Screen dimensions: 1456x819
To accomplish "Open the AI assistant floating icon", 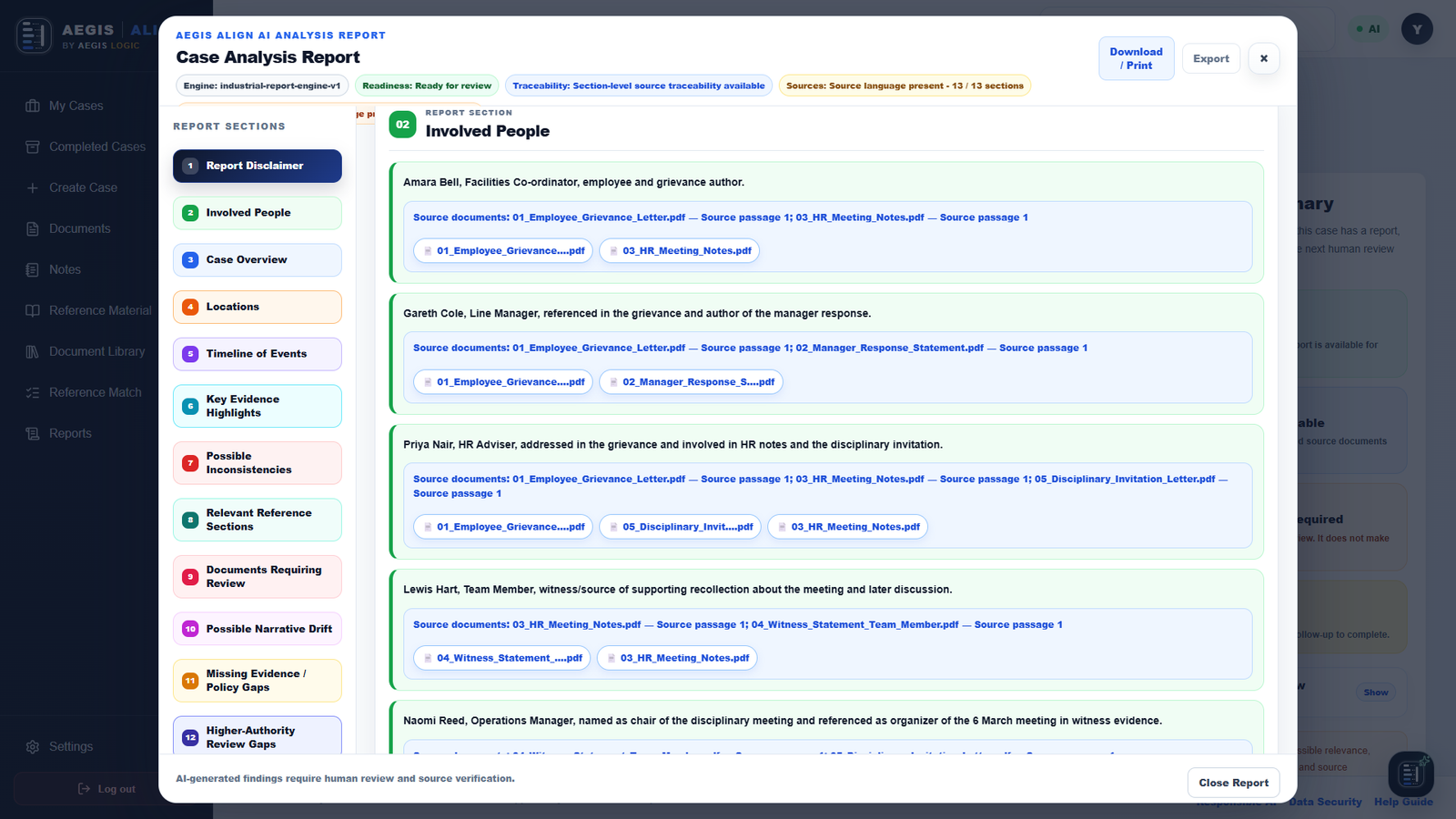I will click(x=1410, y=774).
